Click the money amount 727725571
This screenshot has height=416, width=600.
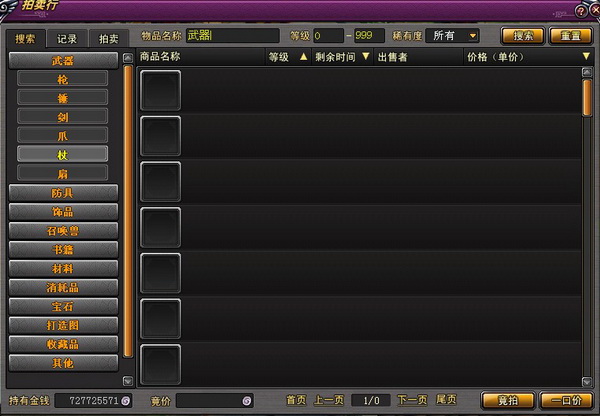coord(94,401)
